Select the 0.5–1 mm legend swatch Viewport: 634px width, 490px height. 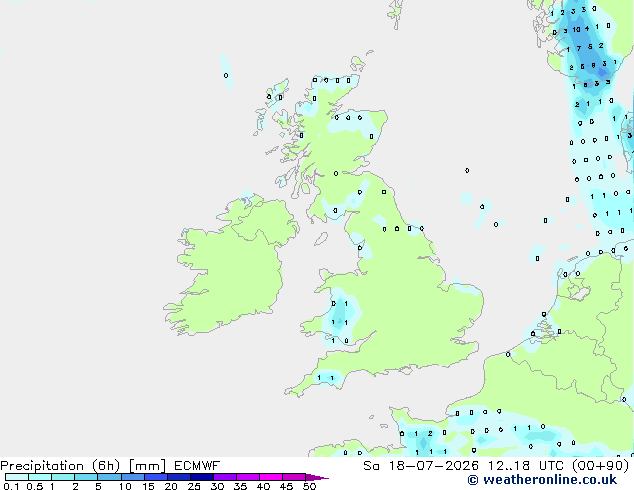40,477
